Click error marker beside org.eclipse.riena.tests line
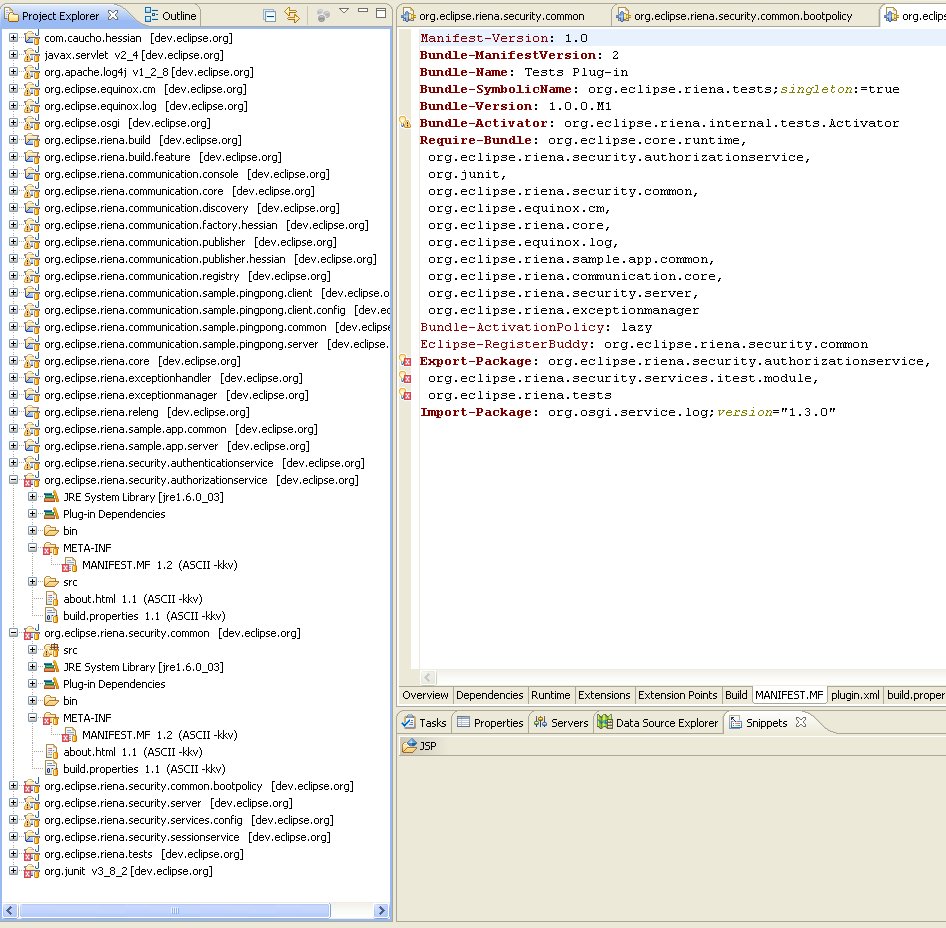946x928 pixels. coord(405,395)
